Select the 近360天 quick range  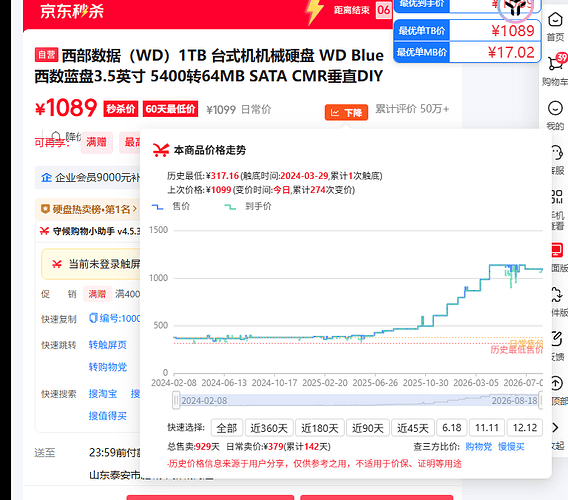coord(269,428)
